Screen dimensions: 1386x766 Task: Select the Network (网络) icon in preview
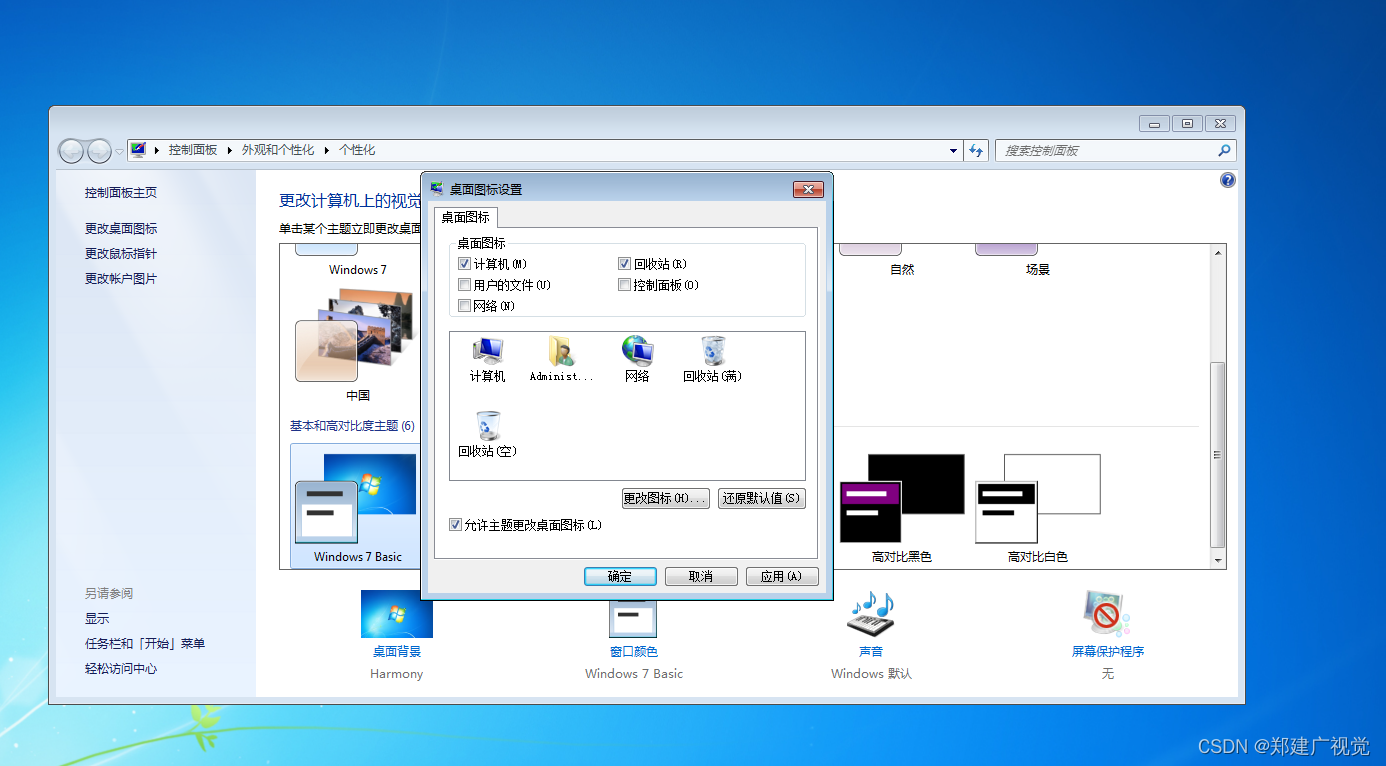637,359
